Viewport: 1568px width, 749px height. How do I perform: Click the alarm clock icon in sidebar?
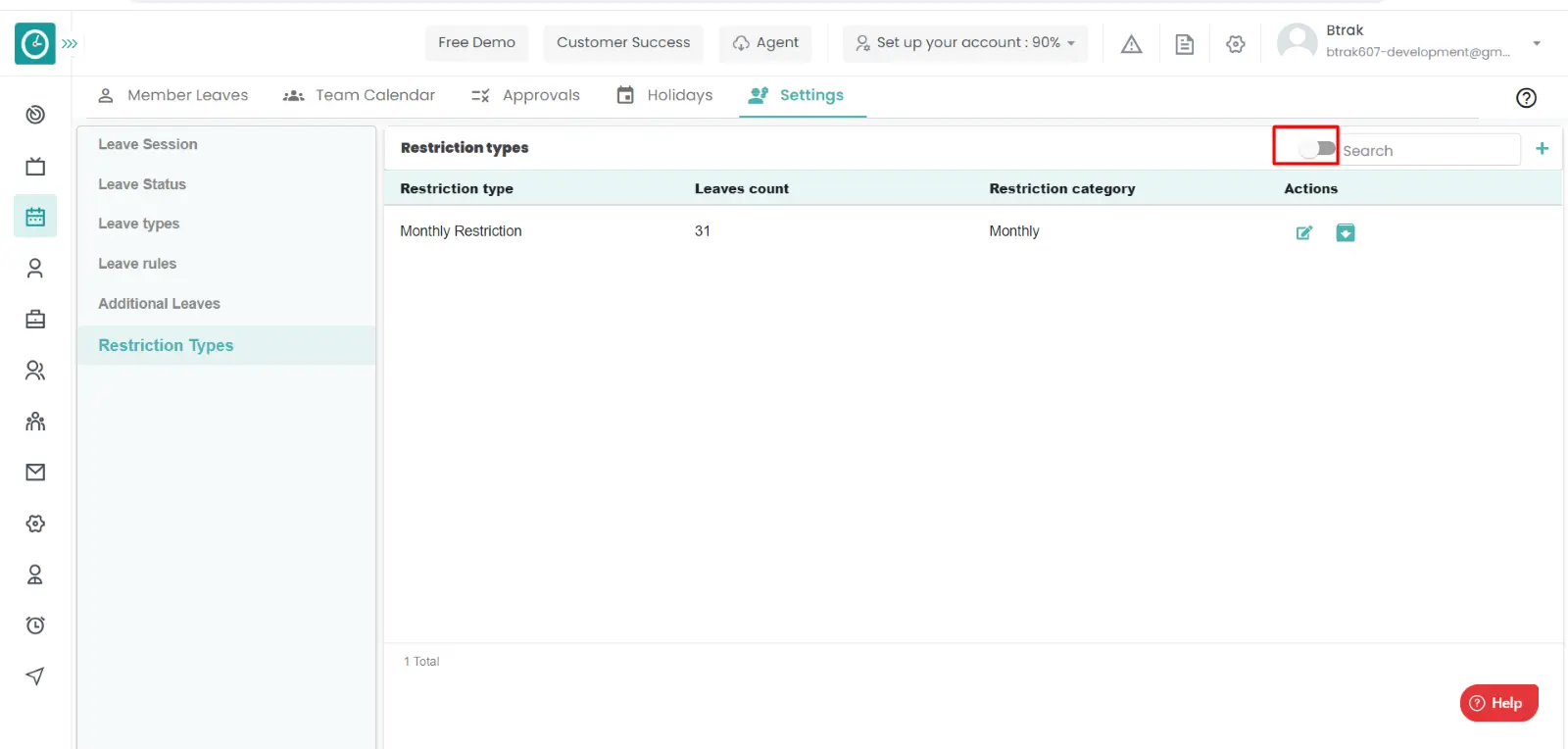35,625
